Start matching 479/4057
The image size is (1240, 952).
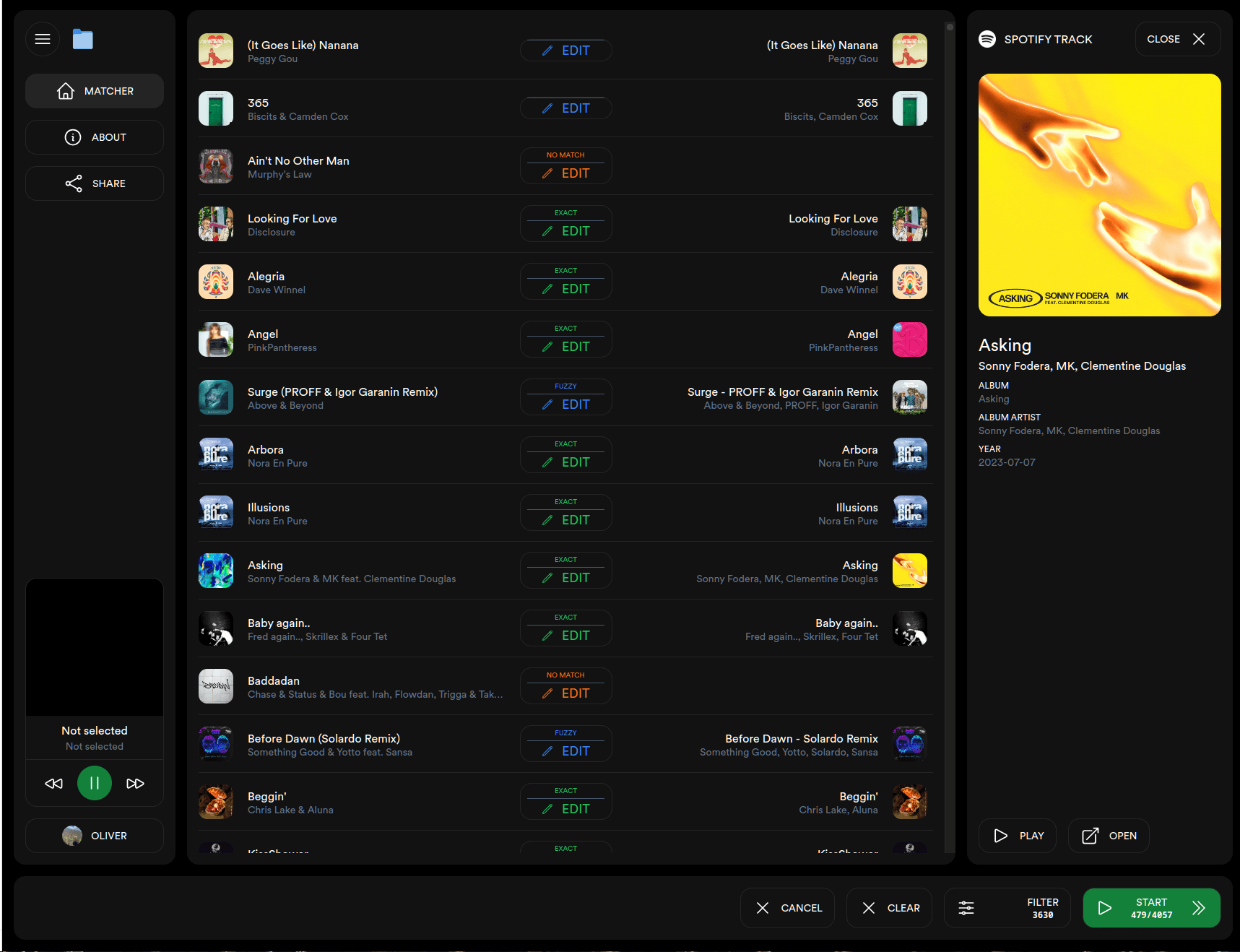point(1152,908)
